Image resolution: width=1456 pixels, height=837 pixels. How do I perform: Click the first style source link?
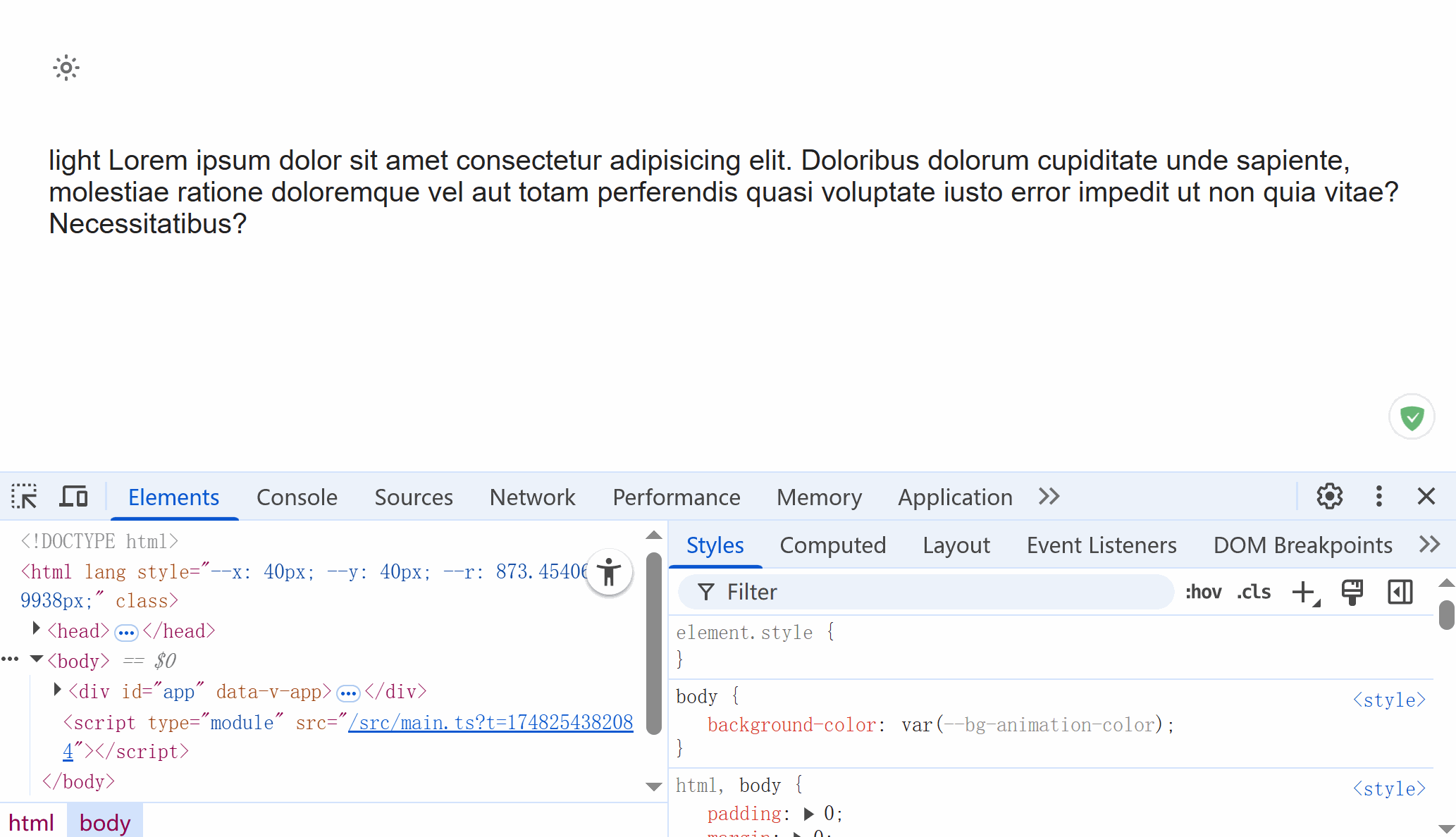[1389, 700]
